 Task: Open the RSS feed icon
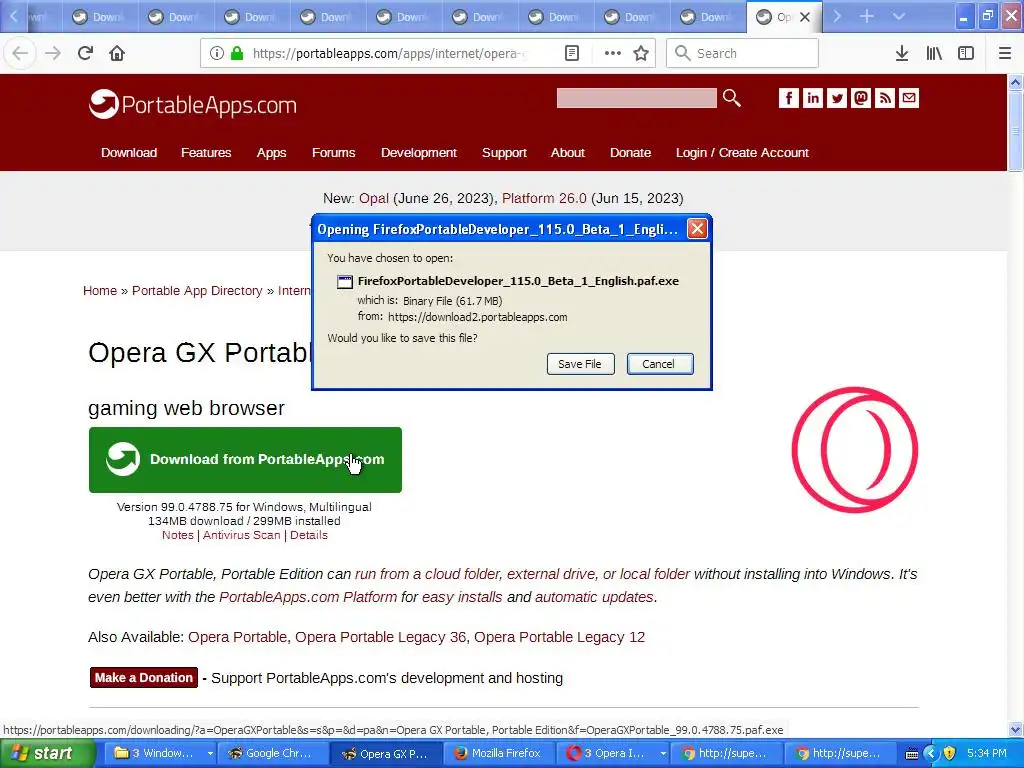pyautogui.click(x=885, y=98)
